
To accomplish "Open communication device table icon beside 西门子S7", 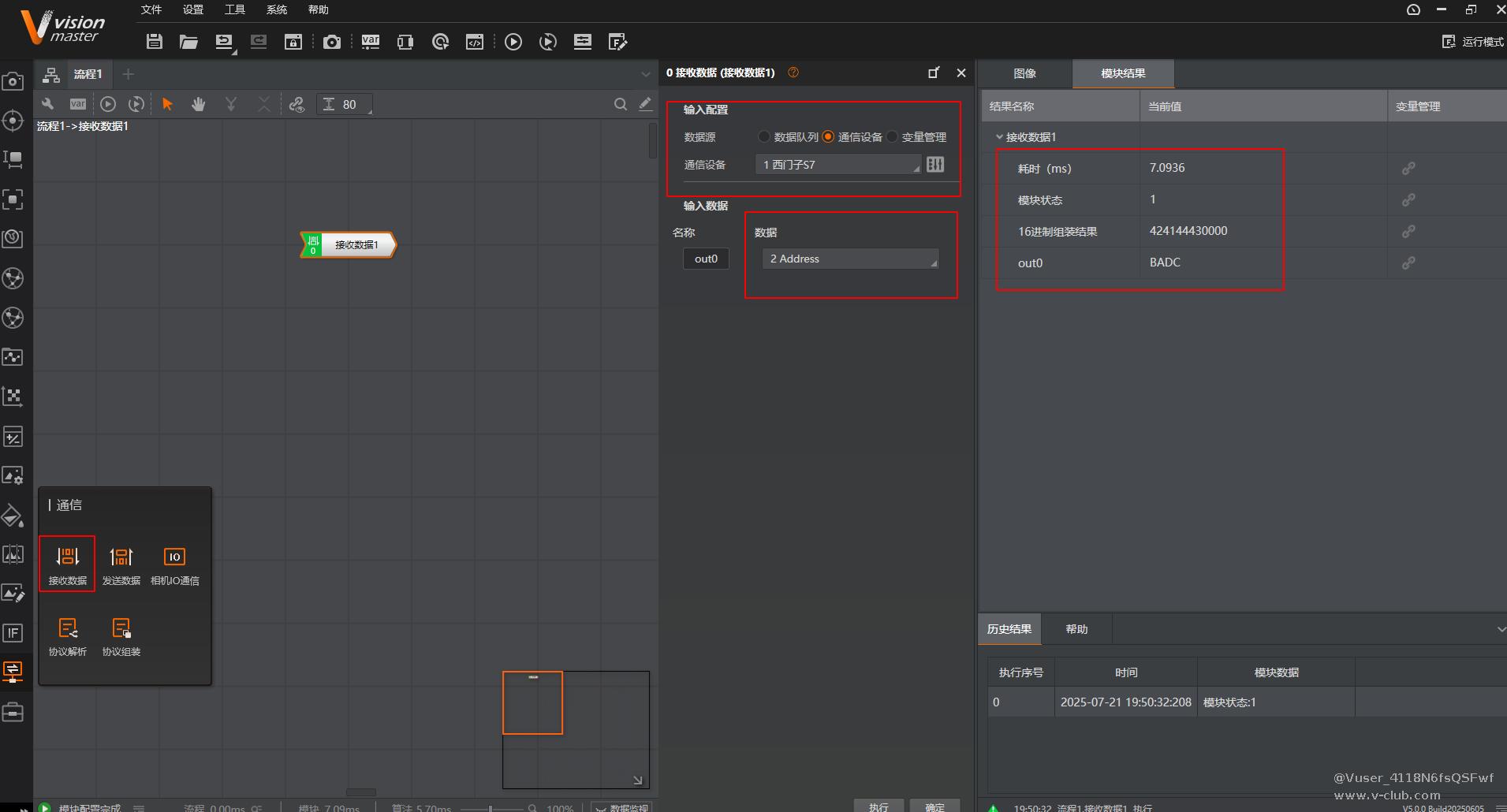I will click(935, 164).
